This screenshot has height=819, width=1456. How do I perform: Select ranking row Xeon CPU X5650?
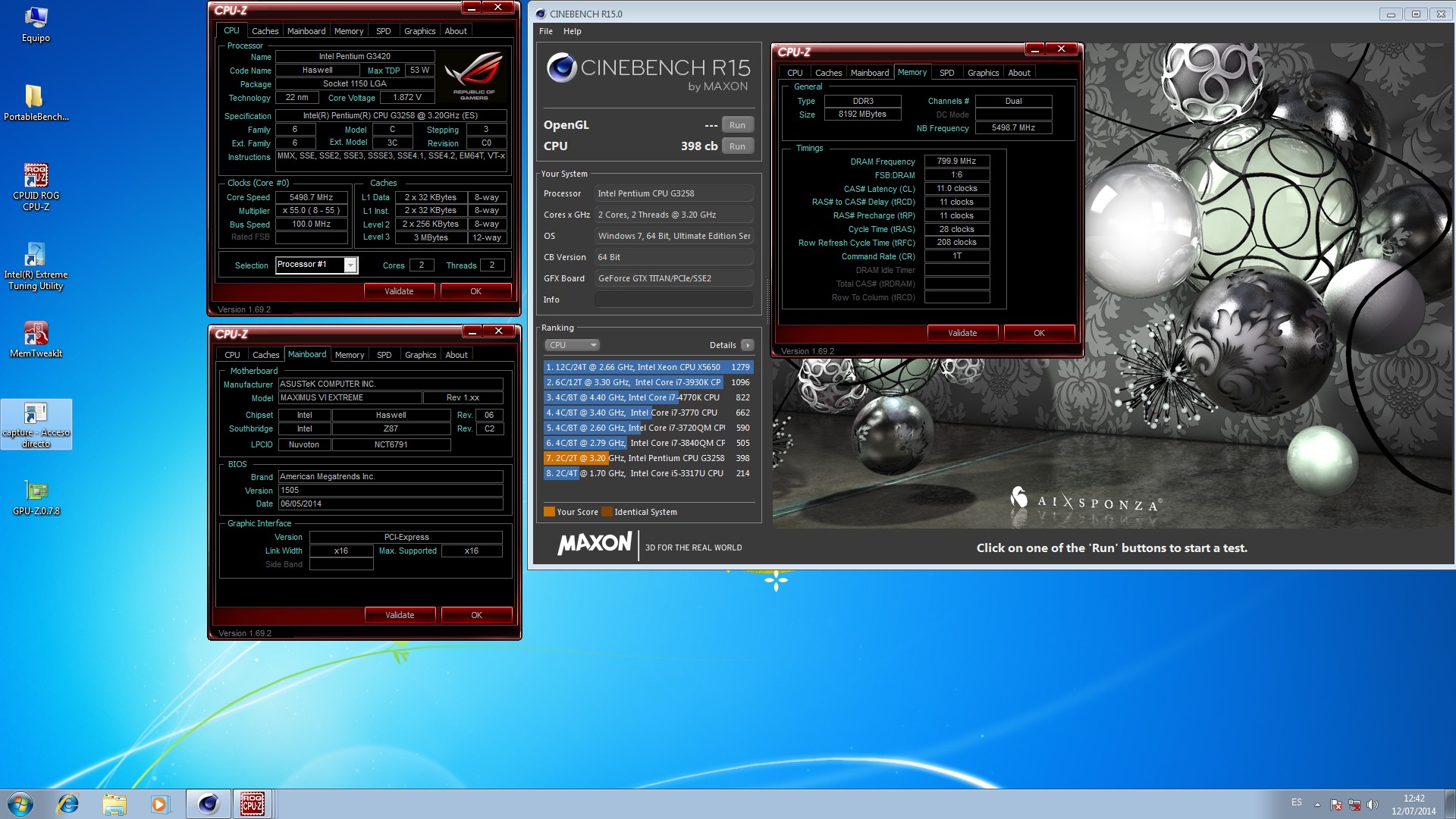coord(648,367)
